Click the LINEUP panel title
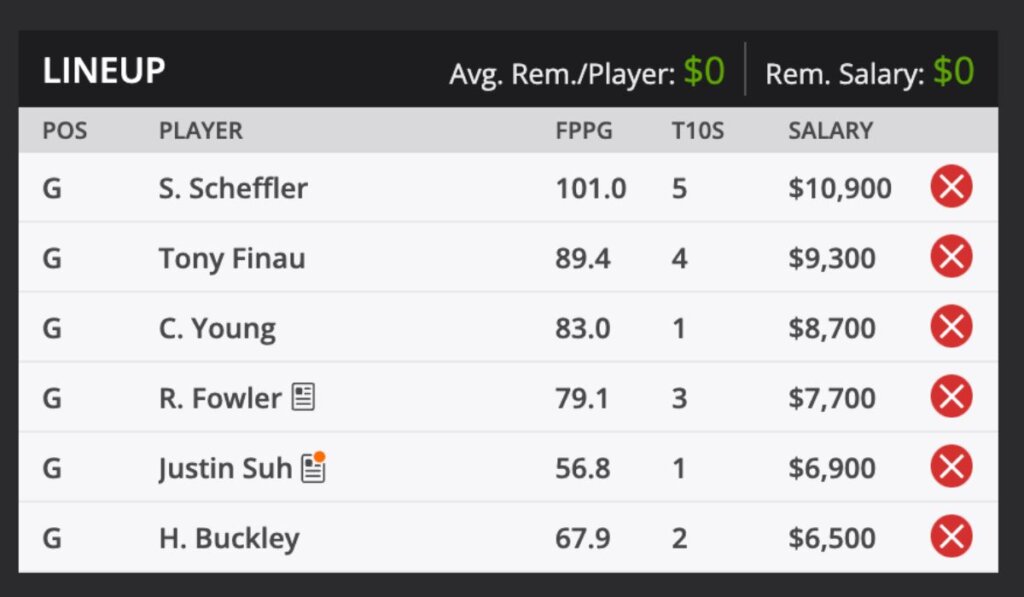 [x=103, y=70]
